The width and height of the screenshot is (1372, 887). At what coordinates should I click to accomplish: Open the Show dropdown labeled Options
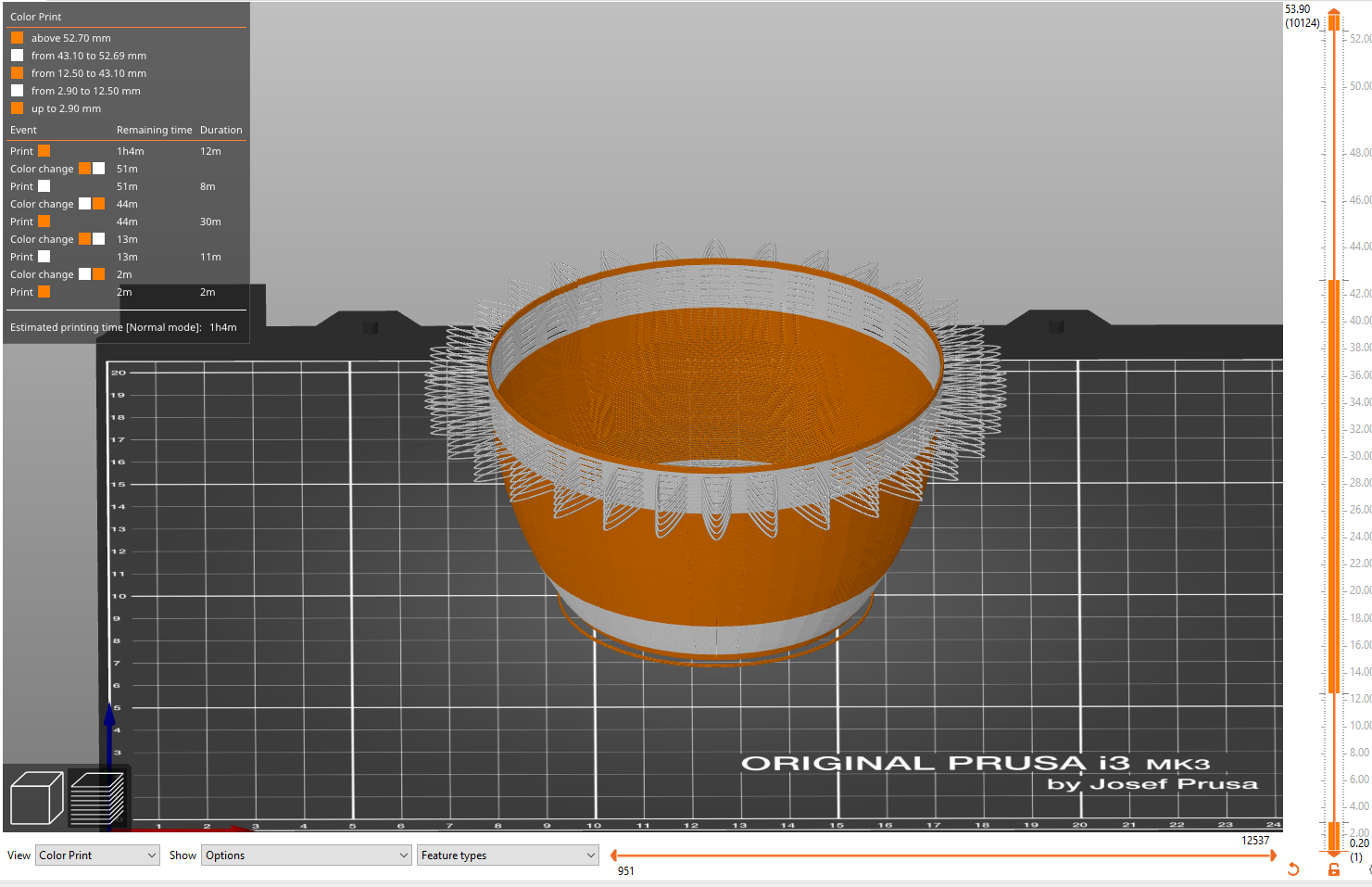pos(306,855)
